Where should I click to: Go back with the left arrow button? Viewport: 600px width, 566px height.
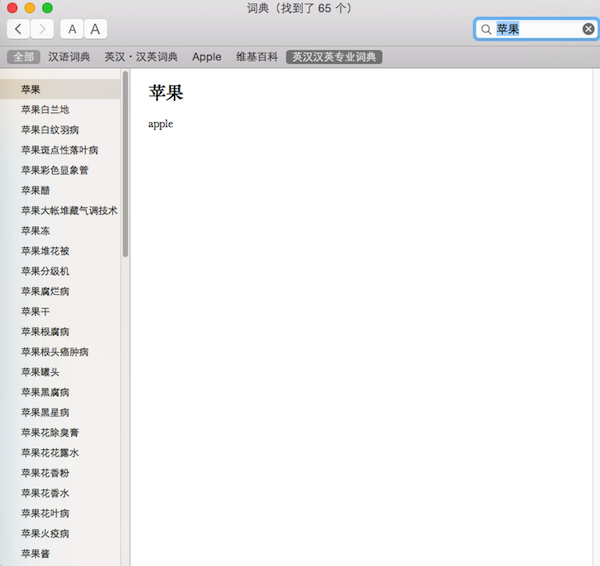[18, 29]
